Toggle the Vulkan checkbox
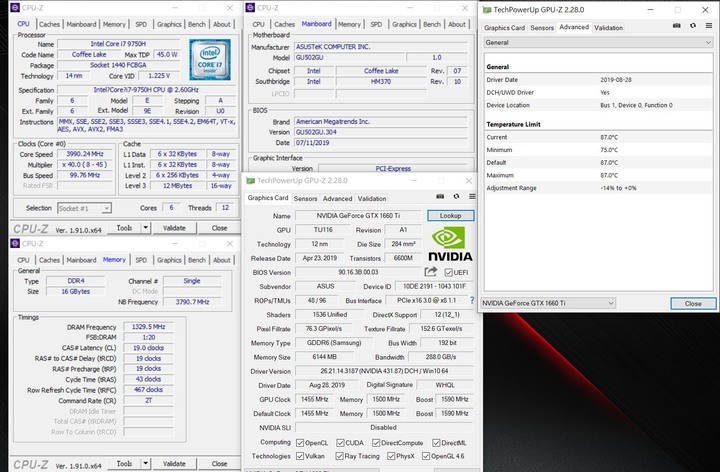Image resolution: width=720 pixels, height=472 pixels. (300, 456)
